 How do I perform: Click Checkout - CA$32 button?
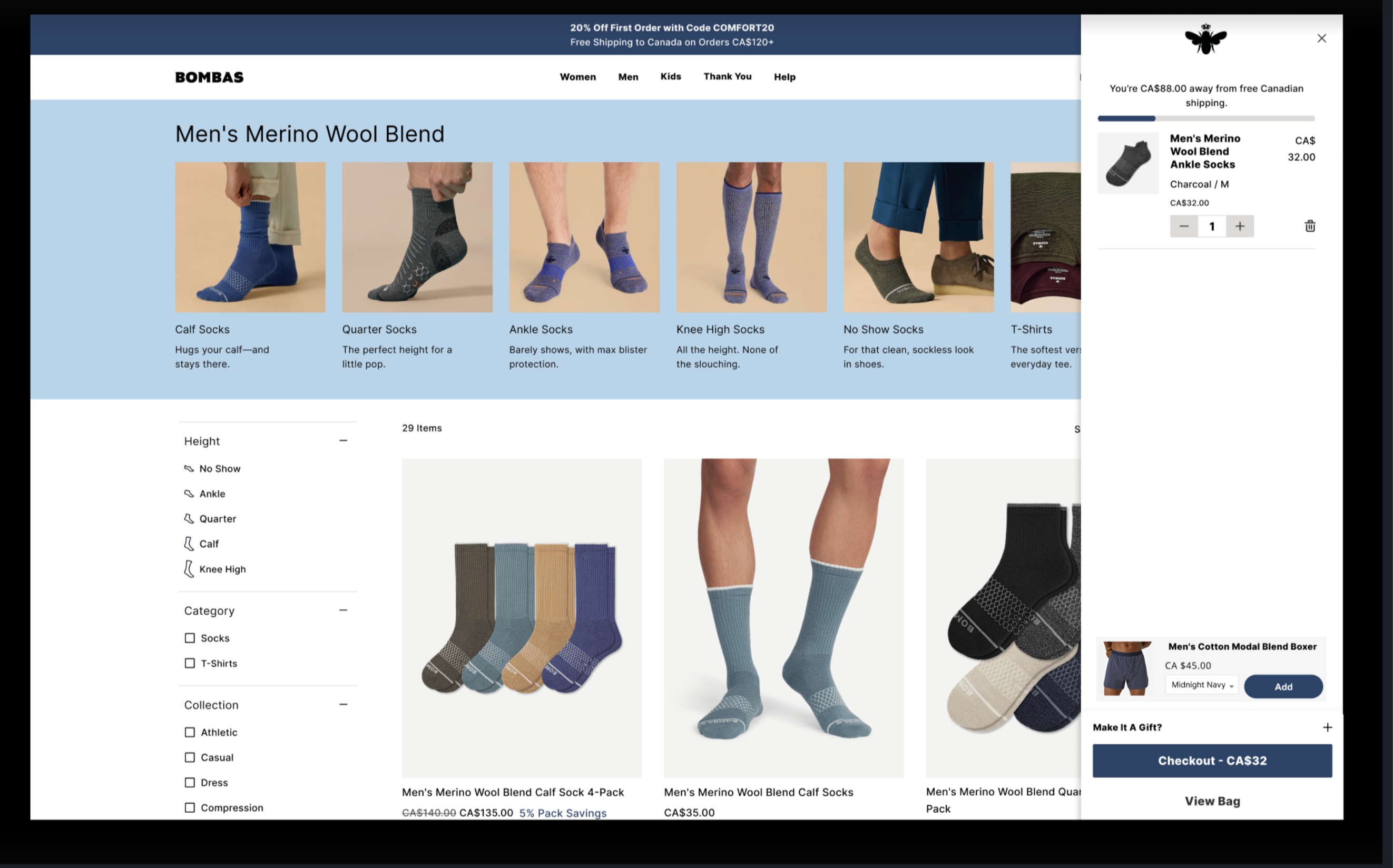(1212, 761)
